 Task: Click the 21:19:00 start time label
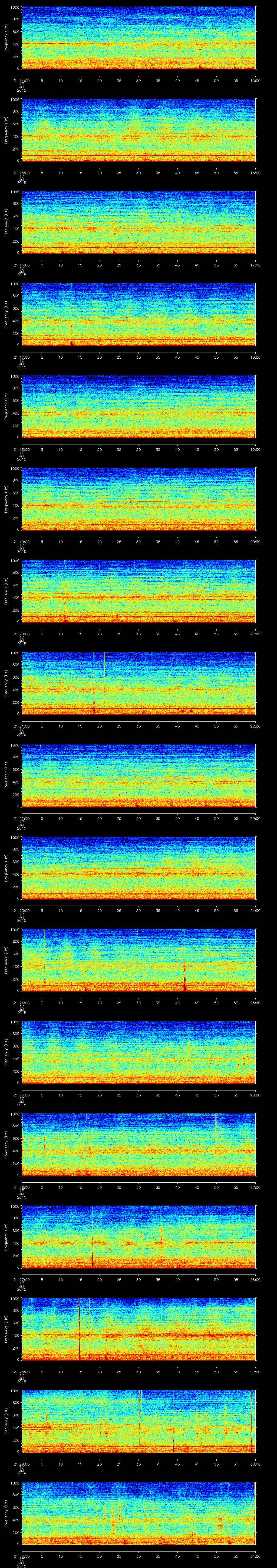(21, 542)
